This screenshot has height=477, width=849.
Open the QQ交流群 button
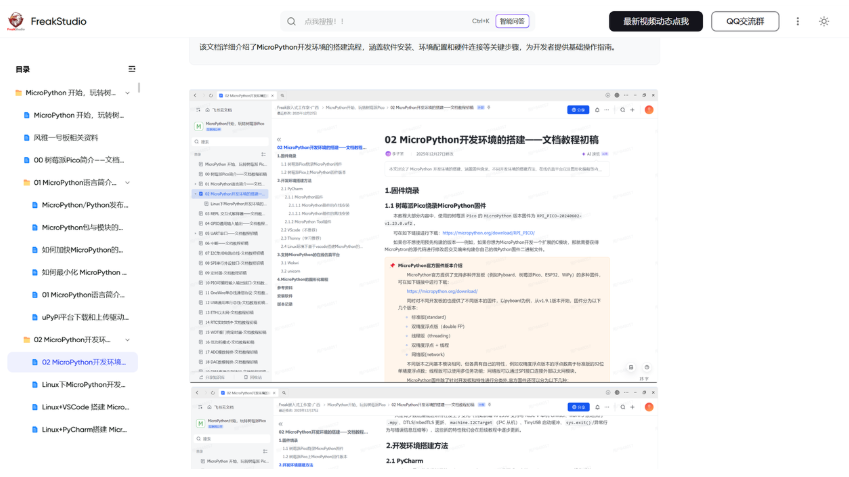(x=745, y=21)
